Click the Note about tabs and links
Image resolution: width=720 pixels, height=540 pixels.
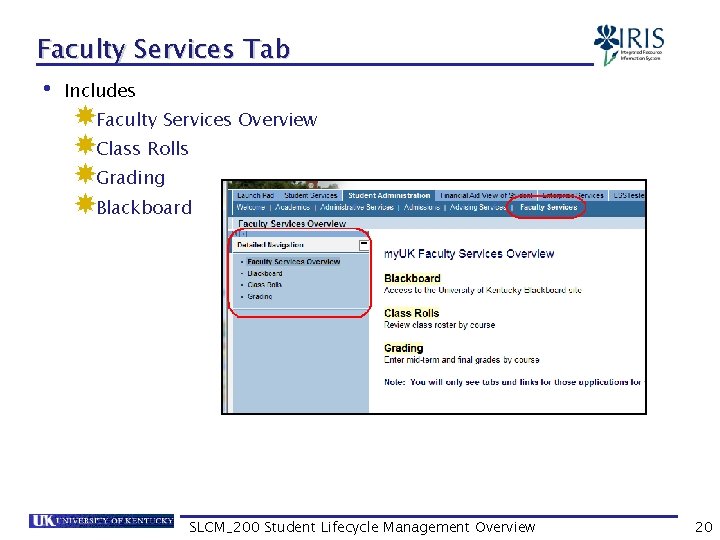coord(512,382)
